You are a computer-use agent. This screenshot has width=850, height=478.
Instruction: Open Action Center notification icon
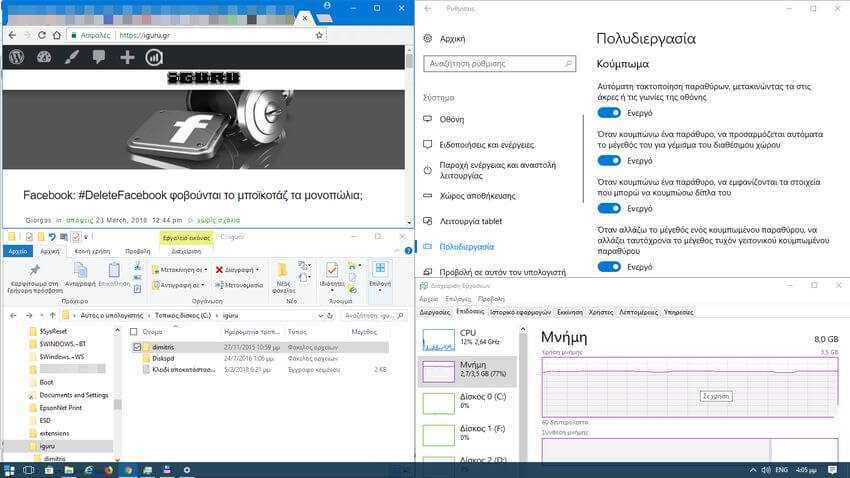pos(833,470)
